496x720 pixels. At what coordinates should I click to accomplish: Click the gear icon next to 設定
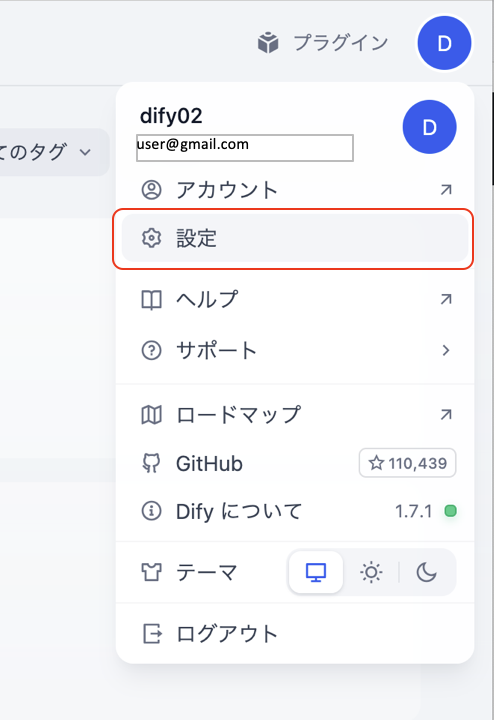(151, 238)
